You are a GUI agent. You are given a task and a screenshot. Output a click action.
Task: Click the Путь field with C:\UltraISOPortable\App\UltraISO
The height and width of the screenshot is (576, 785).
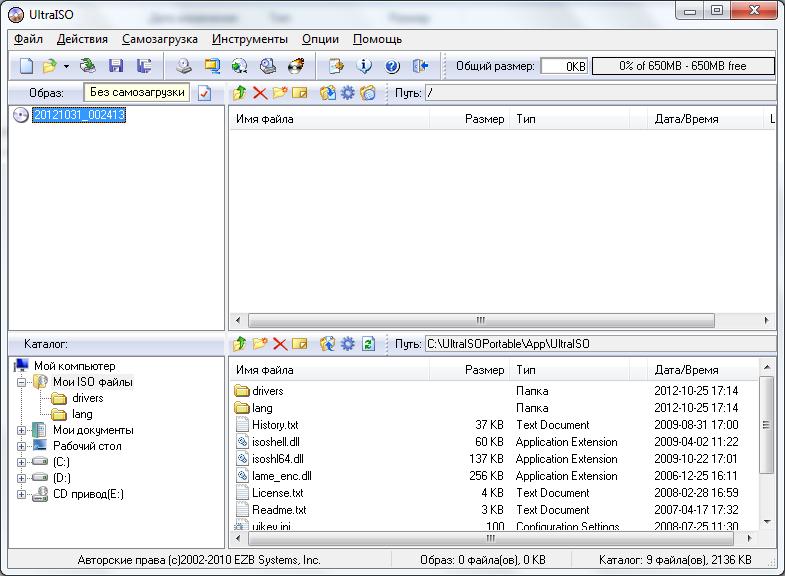[x=600, y=344]
